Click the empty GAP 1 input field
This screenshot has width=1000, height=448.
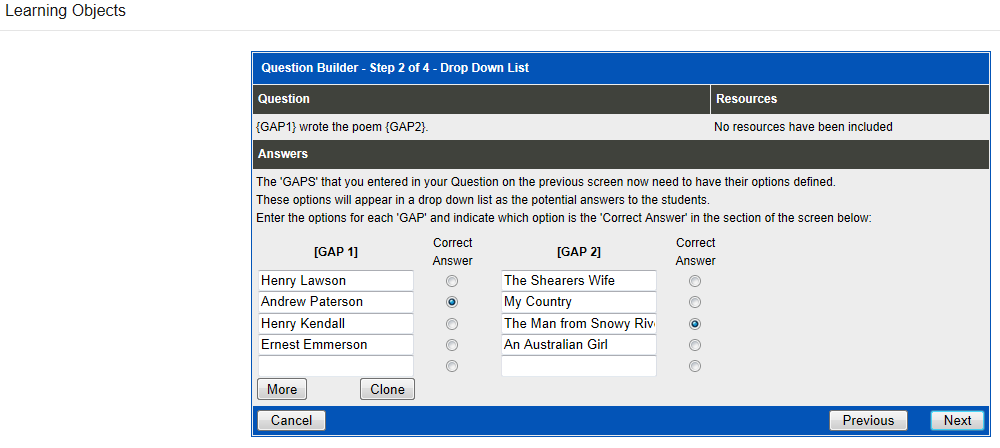pyautogui.click(x=335, y=366)
